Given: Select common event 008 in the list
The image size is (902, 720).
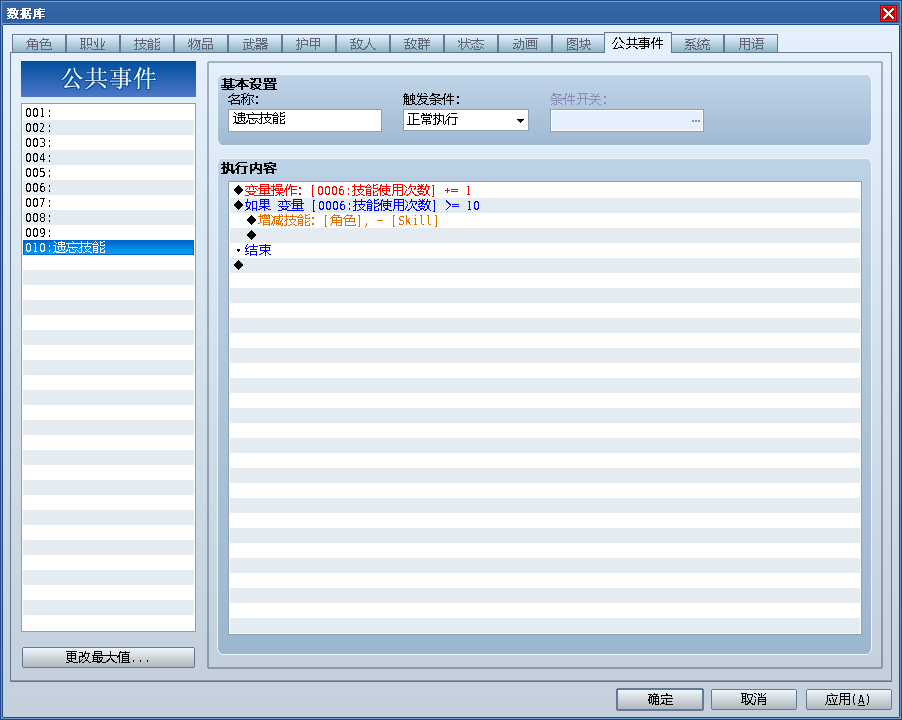Looking at the screenshot, I should tap(108, 217).
